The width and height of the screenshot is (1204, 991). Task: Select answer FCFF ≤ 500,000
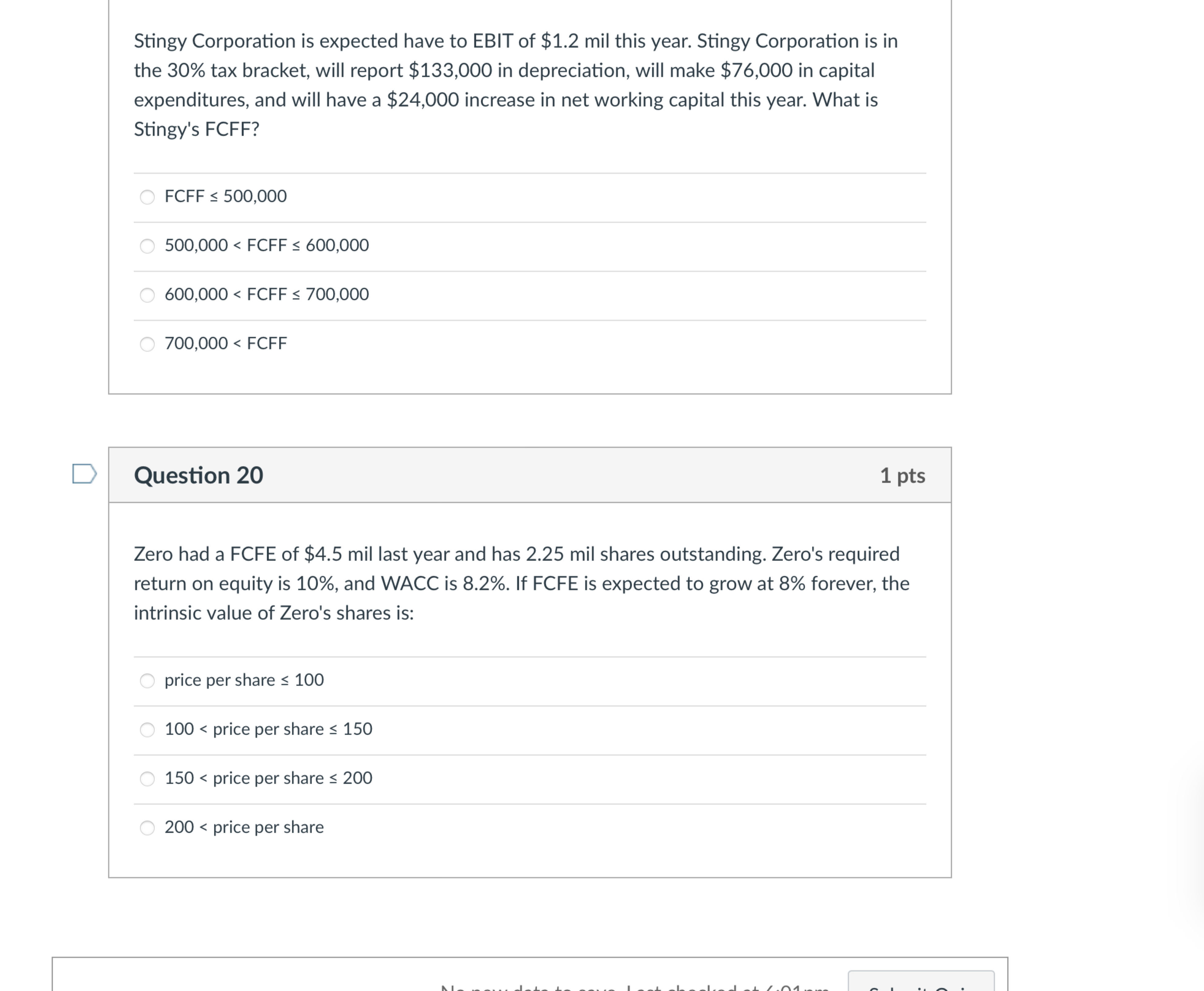coord(148,197)
